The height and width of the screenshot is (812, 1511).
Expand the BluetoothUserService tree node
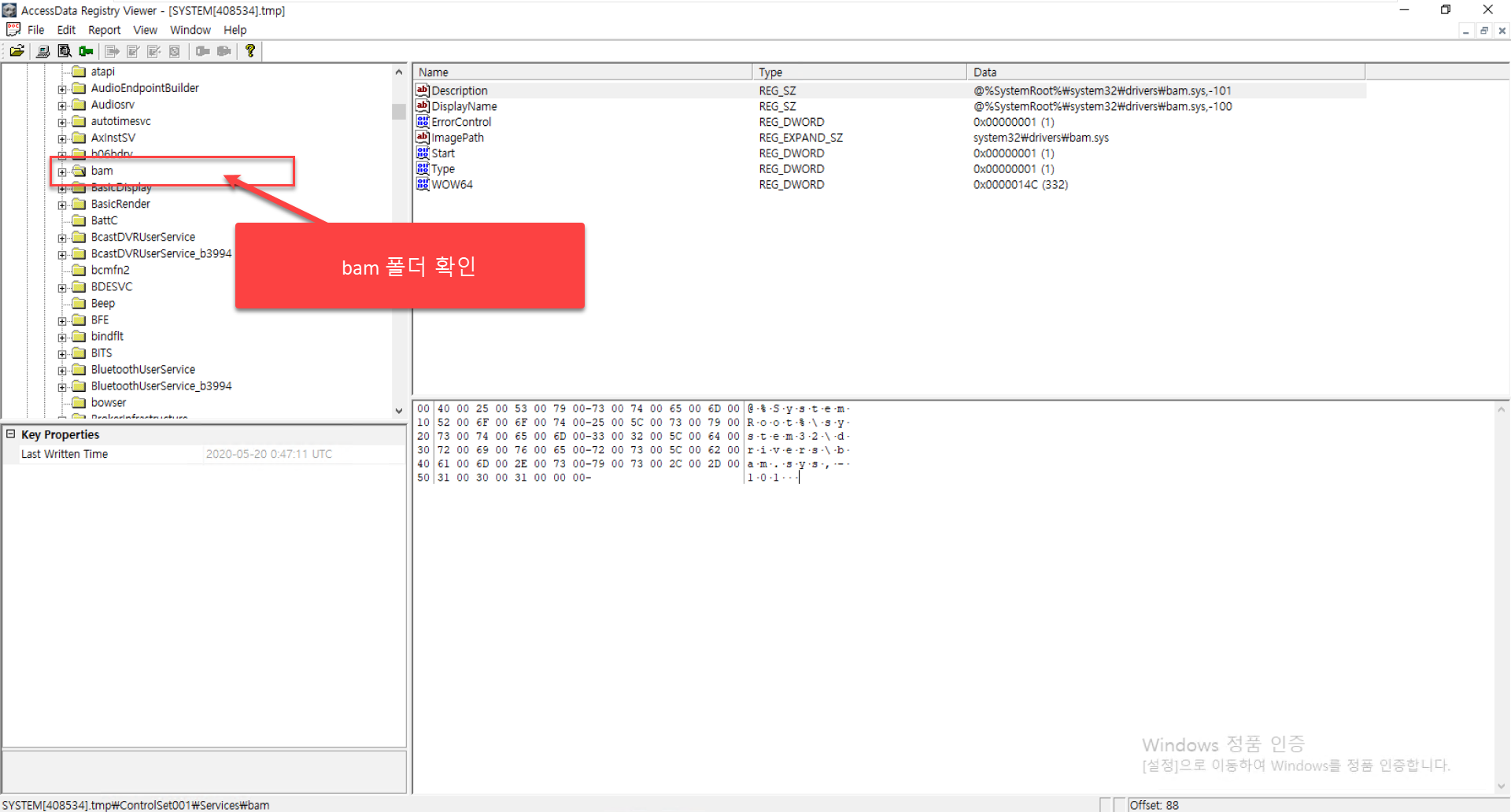(62, 371)
